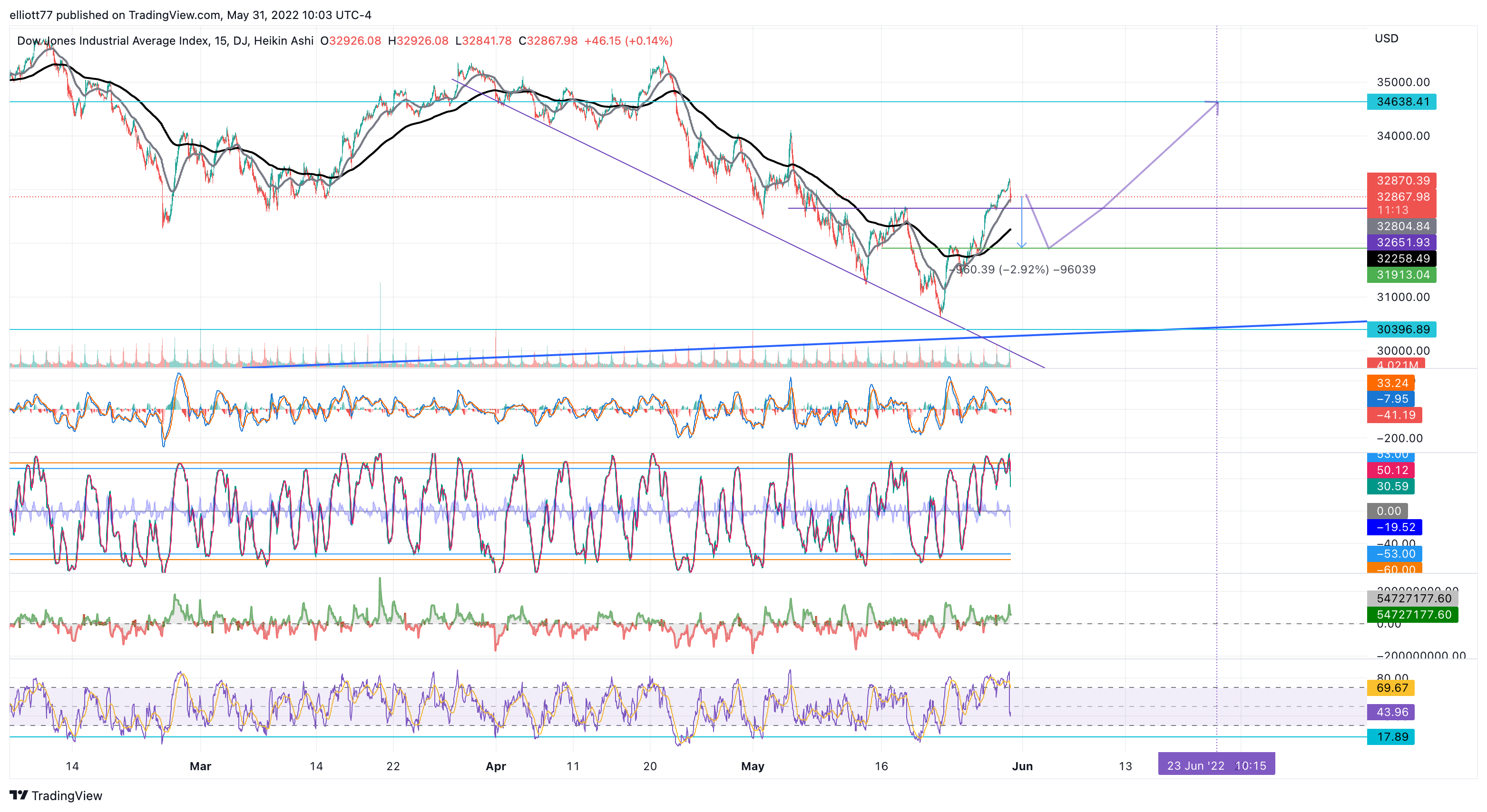Click the 50.12 pink oscillator value

(x=1390, y=470)
